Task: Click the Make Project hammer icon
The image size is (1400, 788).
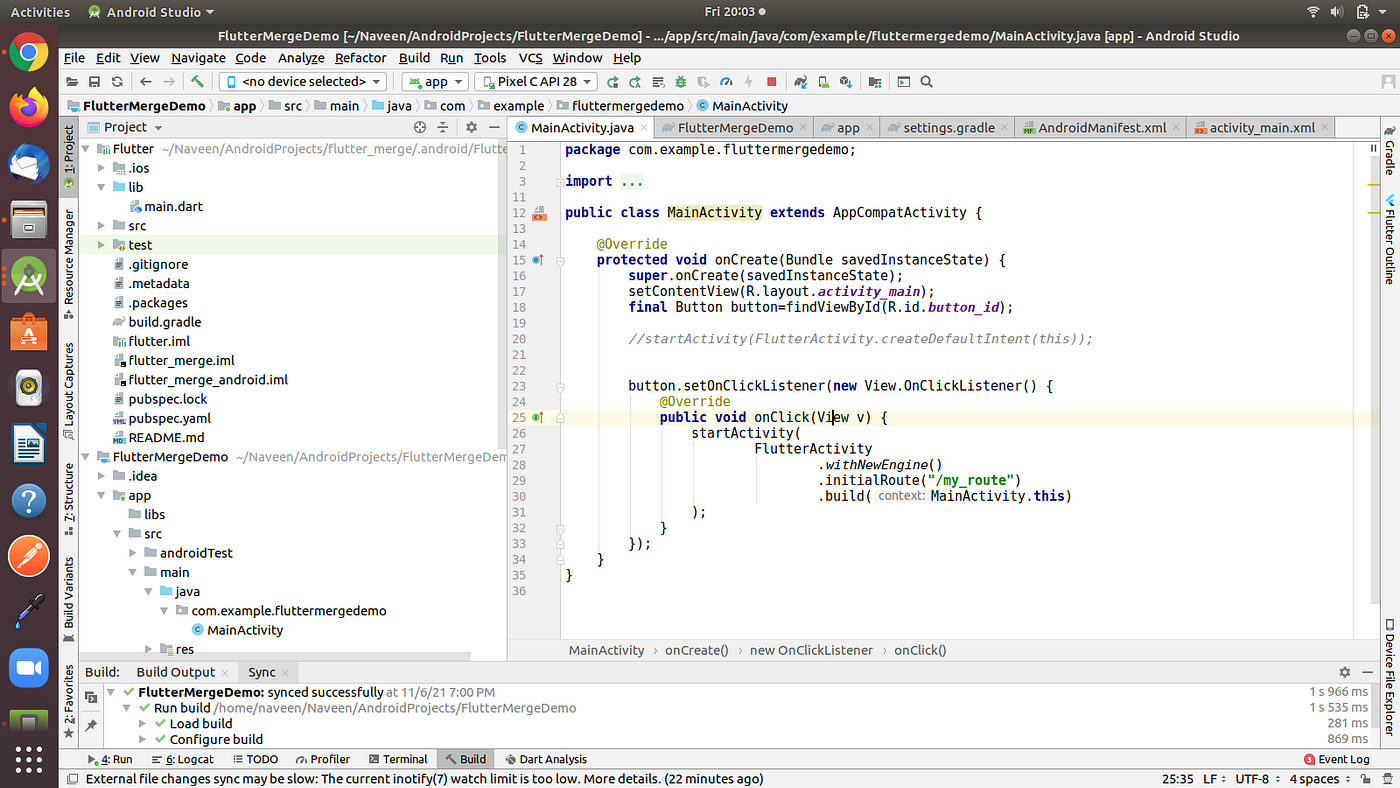Action: (198, 82)
